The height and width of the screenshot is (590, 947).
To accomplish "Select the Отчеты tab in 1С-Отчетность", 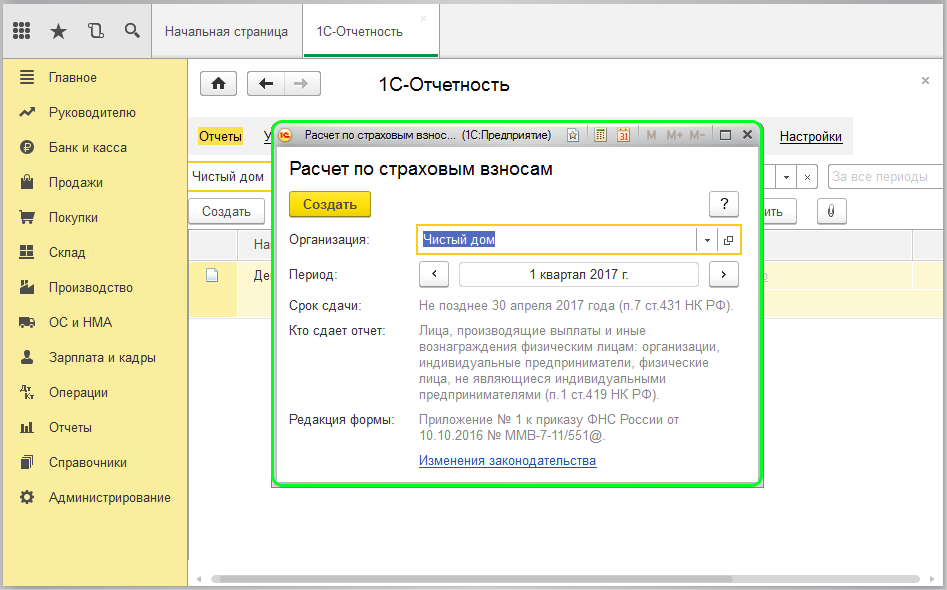I will (x=220, y=136).
